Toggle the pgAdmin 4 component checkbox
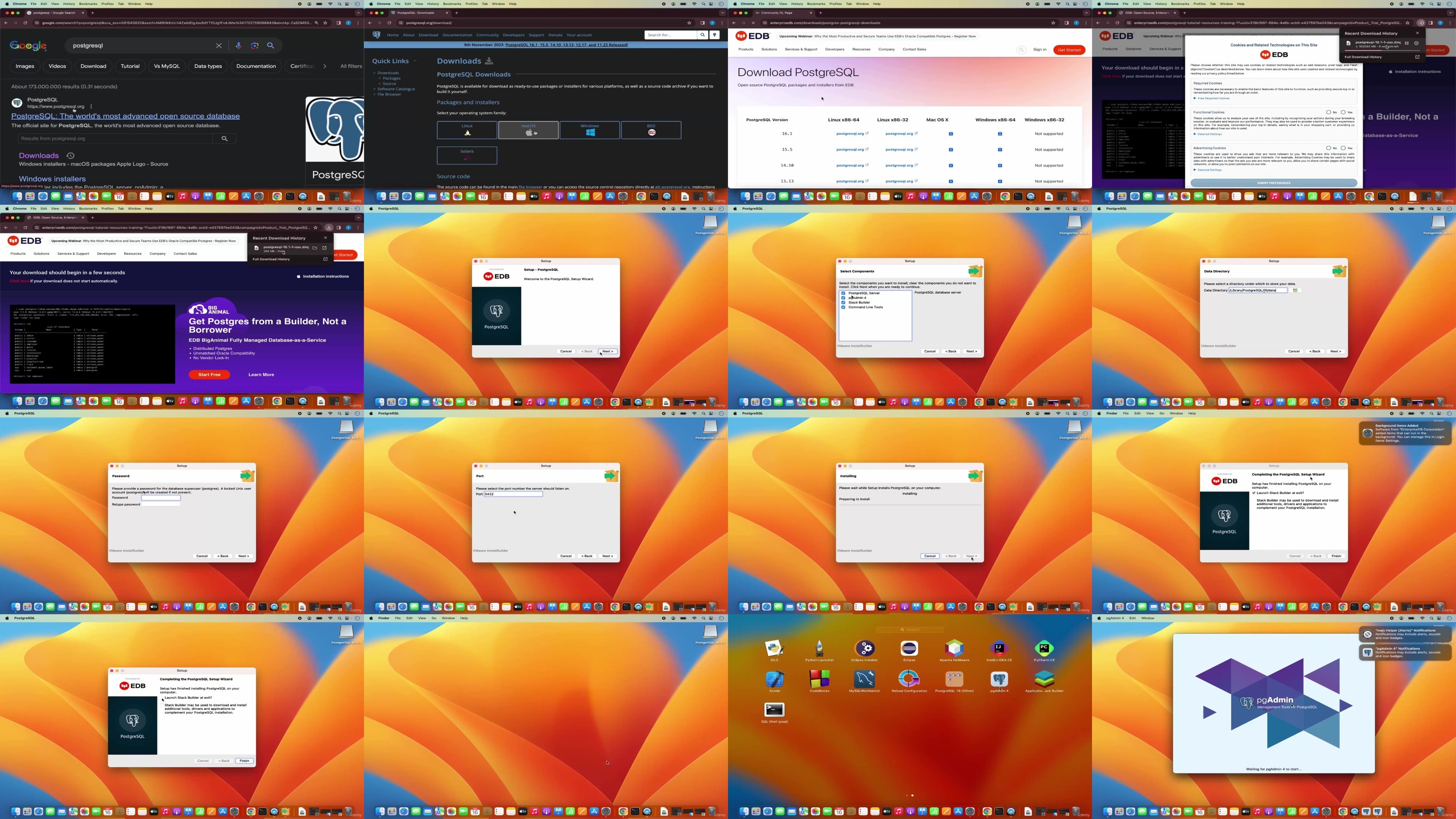This screenshot has height=819, width=1456. 843,298
